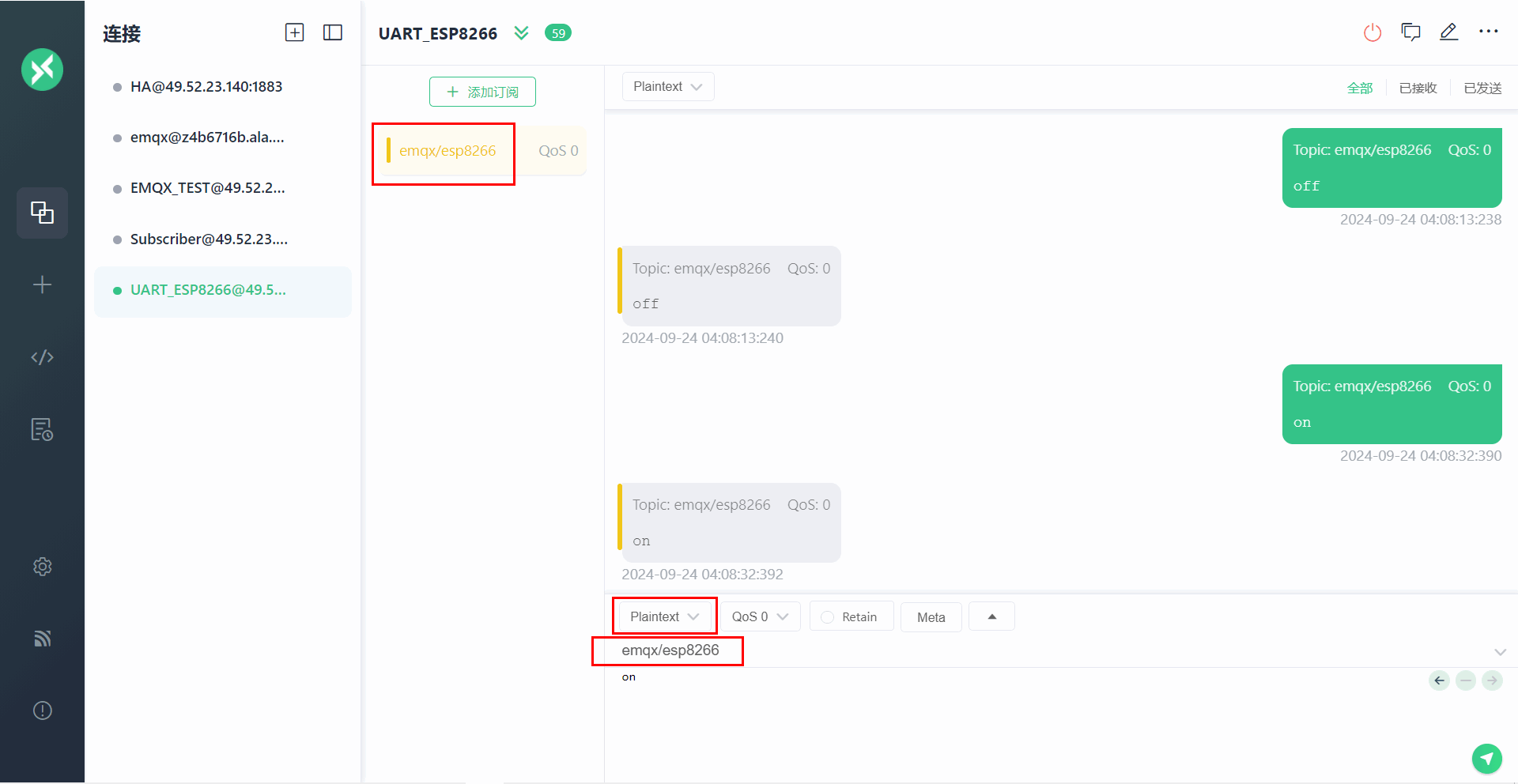Click the red disconnect power icon

1373,32
